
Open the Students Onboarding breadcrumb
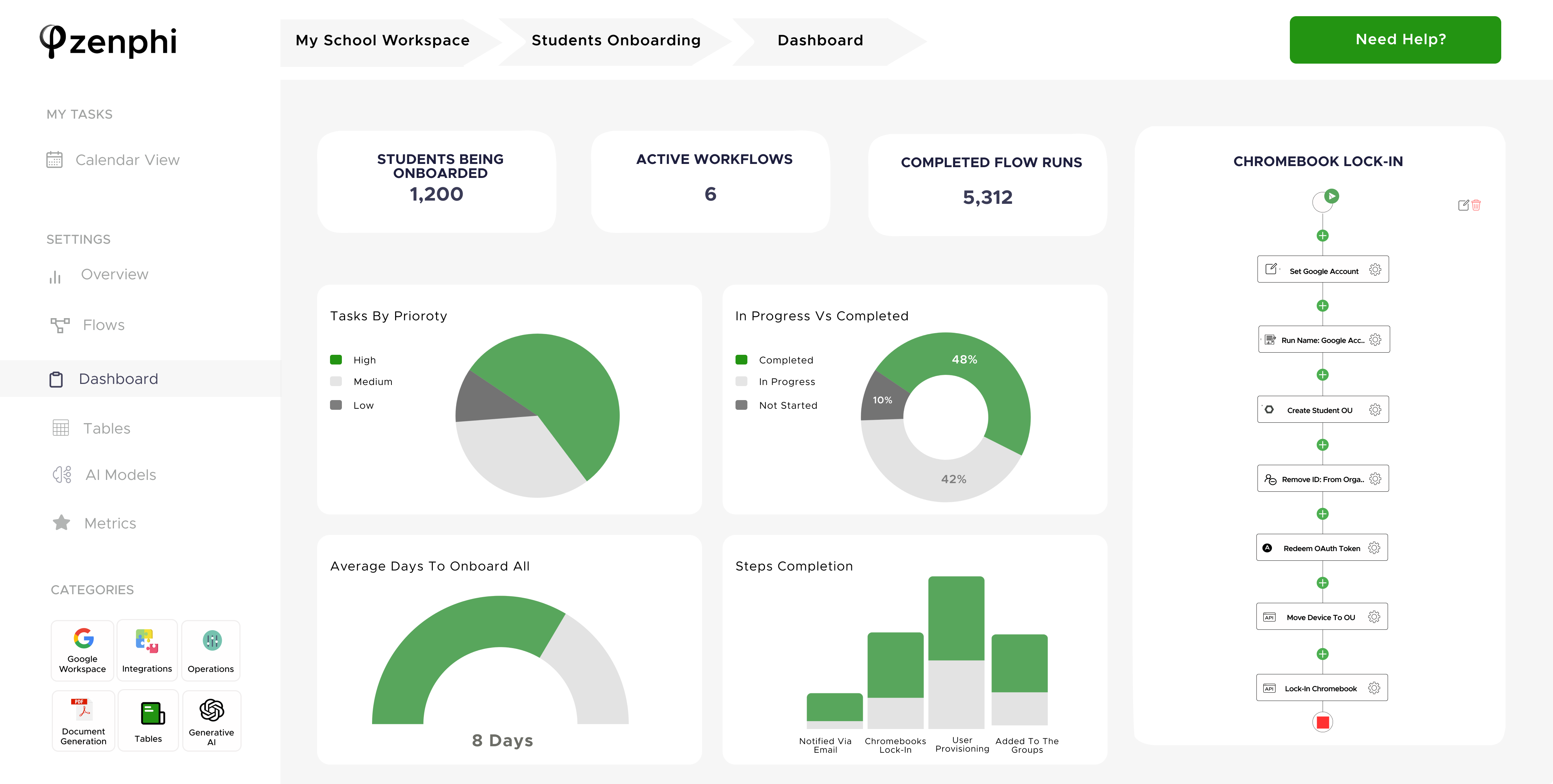pos(615,40)
